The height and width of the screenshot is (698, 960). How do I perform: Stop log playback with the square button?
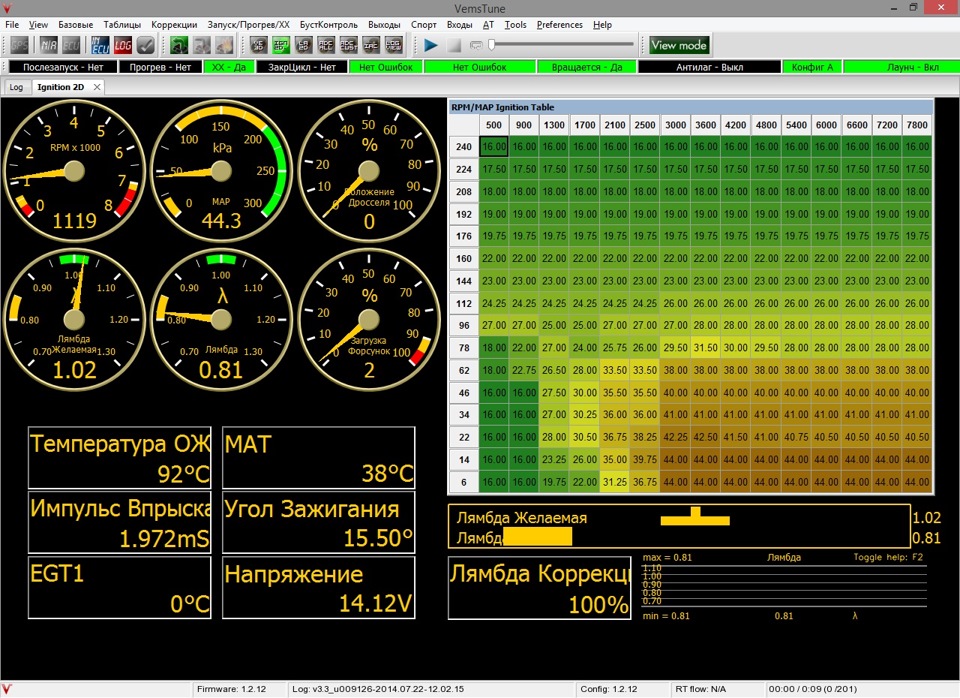454,45
